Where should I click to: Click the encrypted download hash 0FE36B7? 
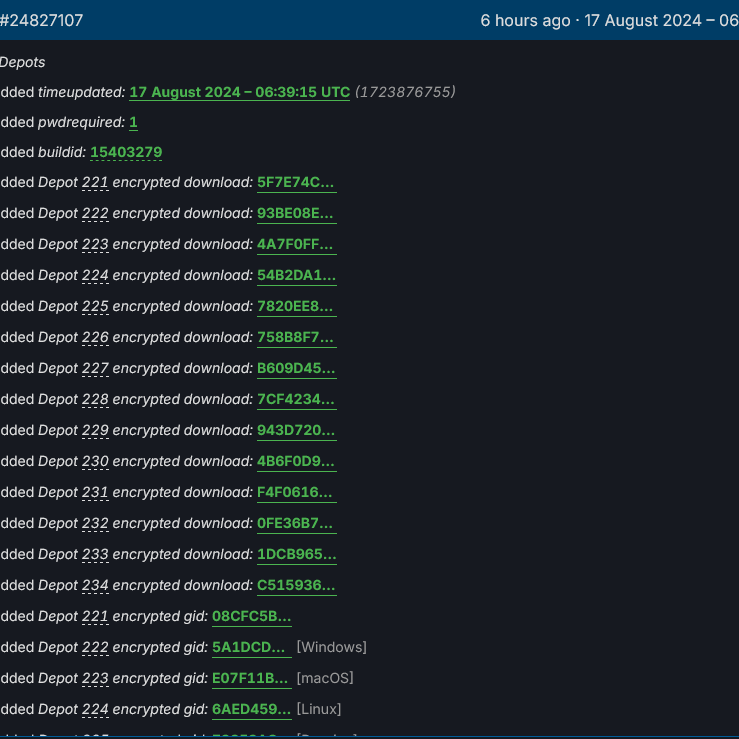pos(296,524)
